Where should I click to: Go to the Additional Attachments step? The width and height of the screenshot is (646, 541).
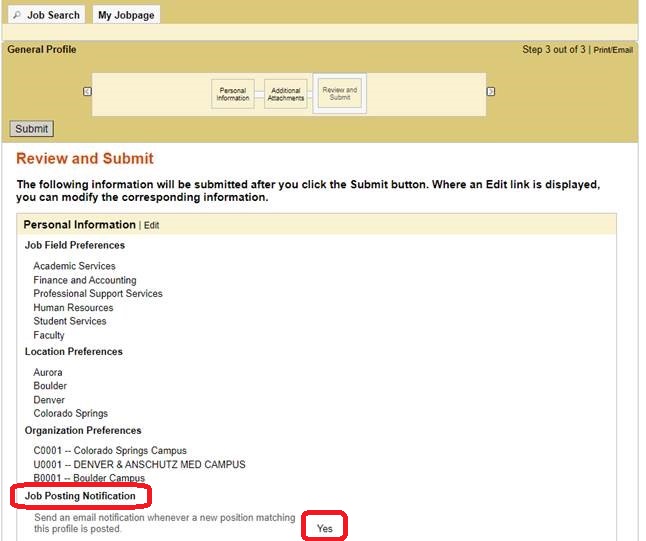click(x=286, y=94)
